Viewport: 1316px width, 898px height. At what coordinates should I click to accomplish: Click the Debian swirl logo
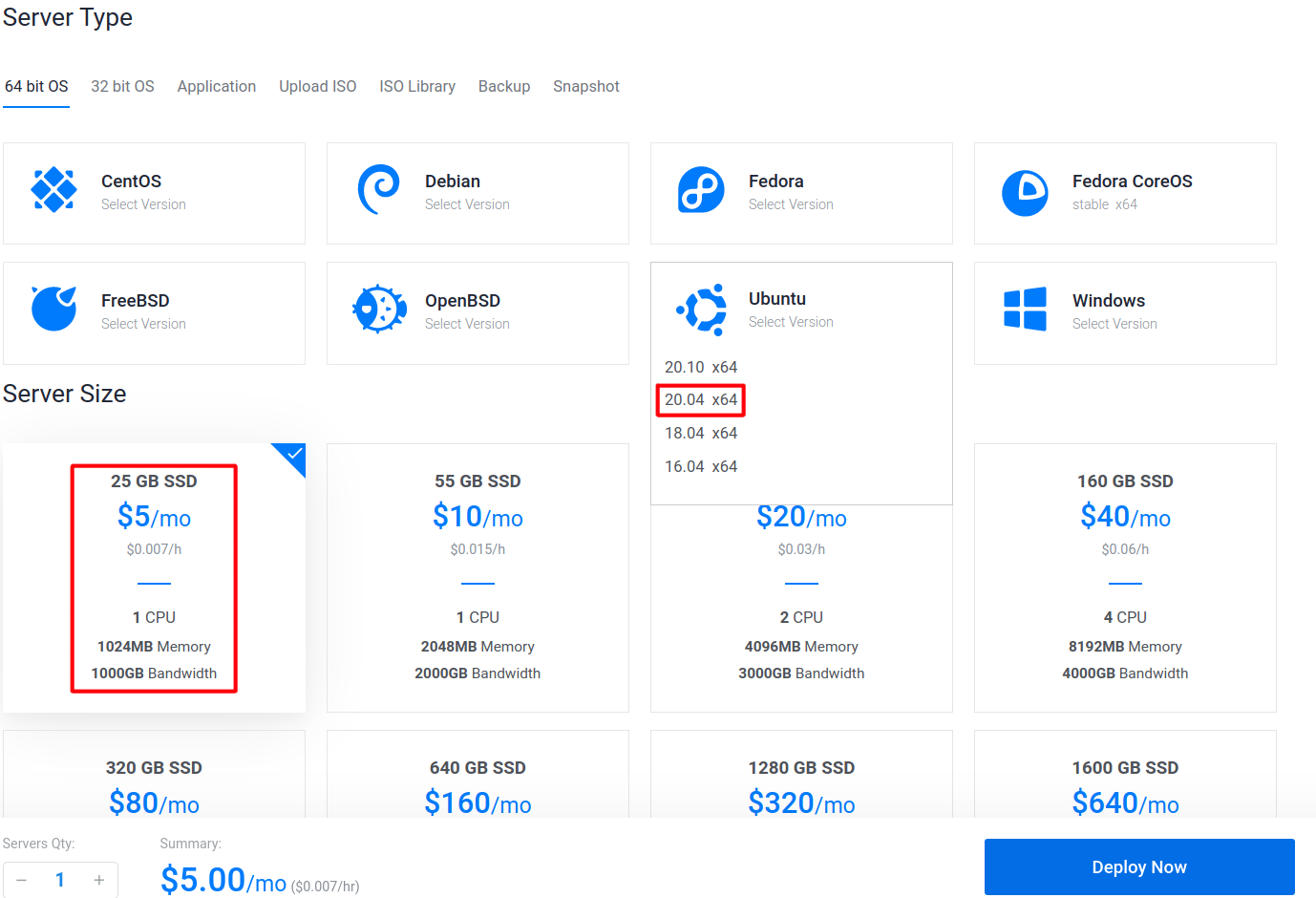[378, 190]
